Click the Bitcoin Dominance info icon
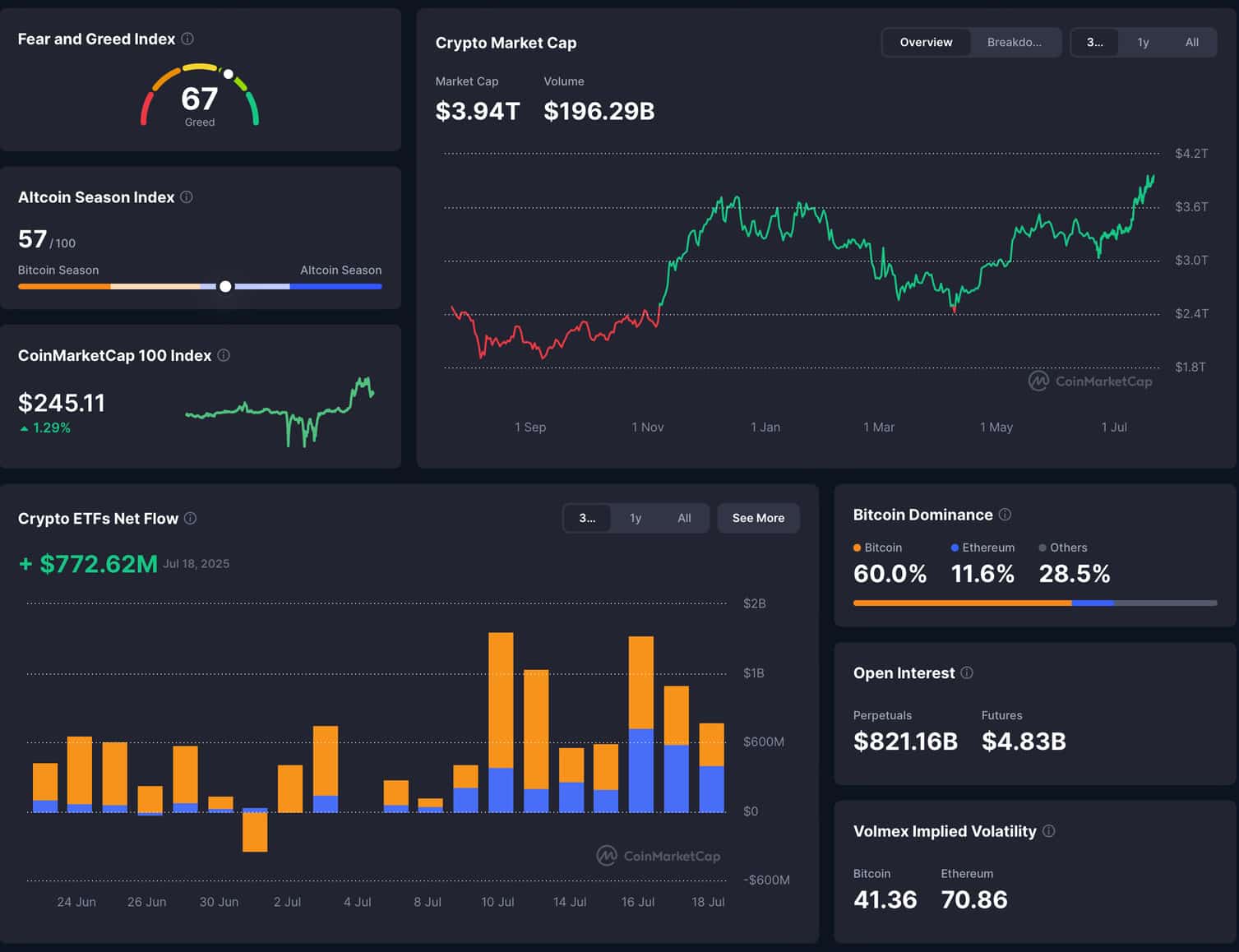This screenshot has width=1239, height=952. click(1005, 514)
